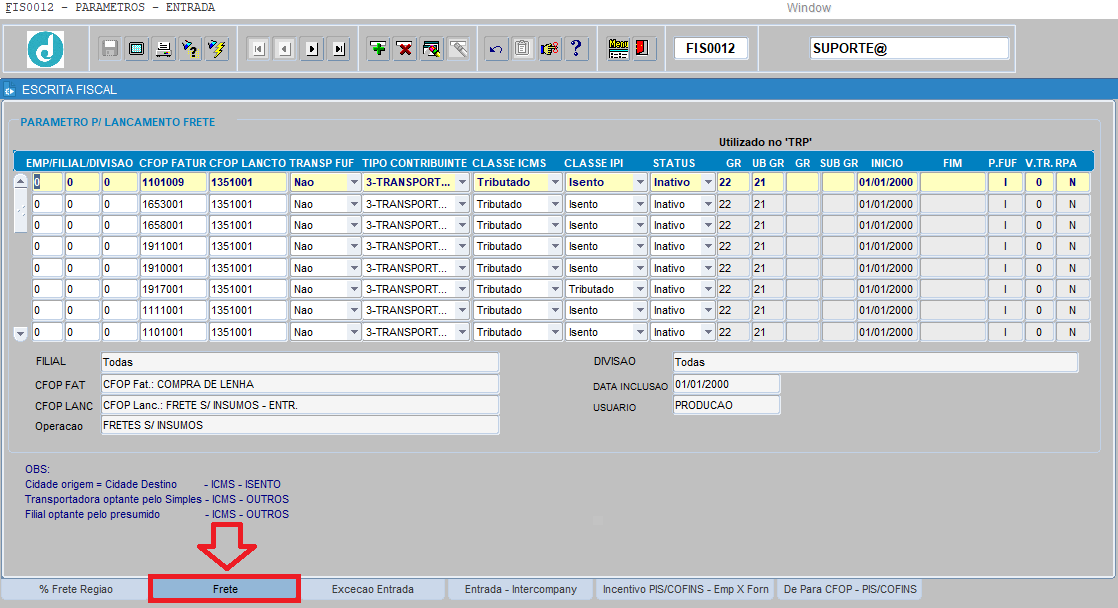Select CFOP FATUR cell 1658001
Viewport: 1118px width, 608px height.
coord(173,225)
